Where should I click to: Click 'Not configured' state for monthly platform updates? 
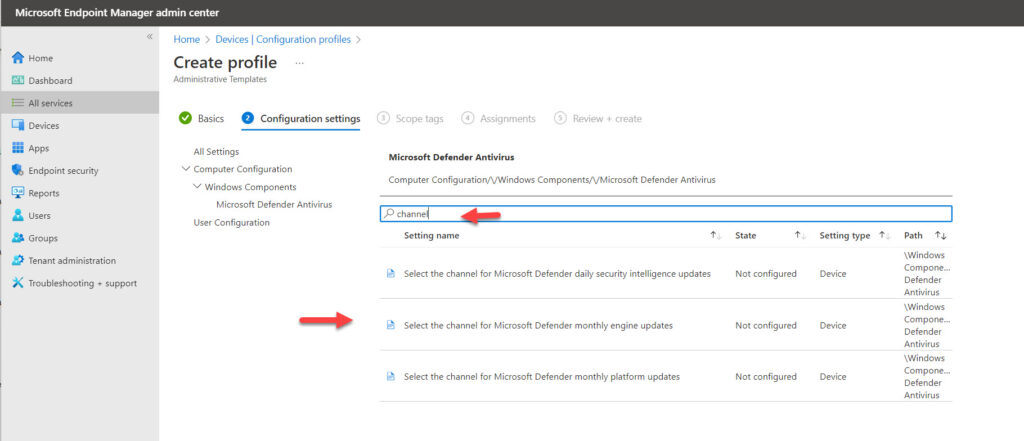click(x=765, y=377)
